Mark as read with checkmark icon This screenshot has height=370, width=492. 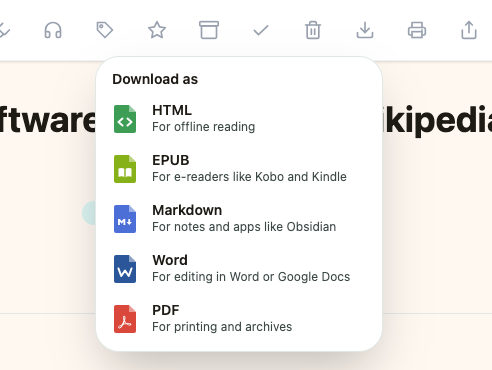tap(261, 31)
